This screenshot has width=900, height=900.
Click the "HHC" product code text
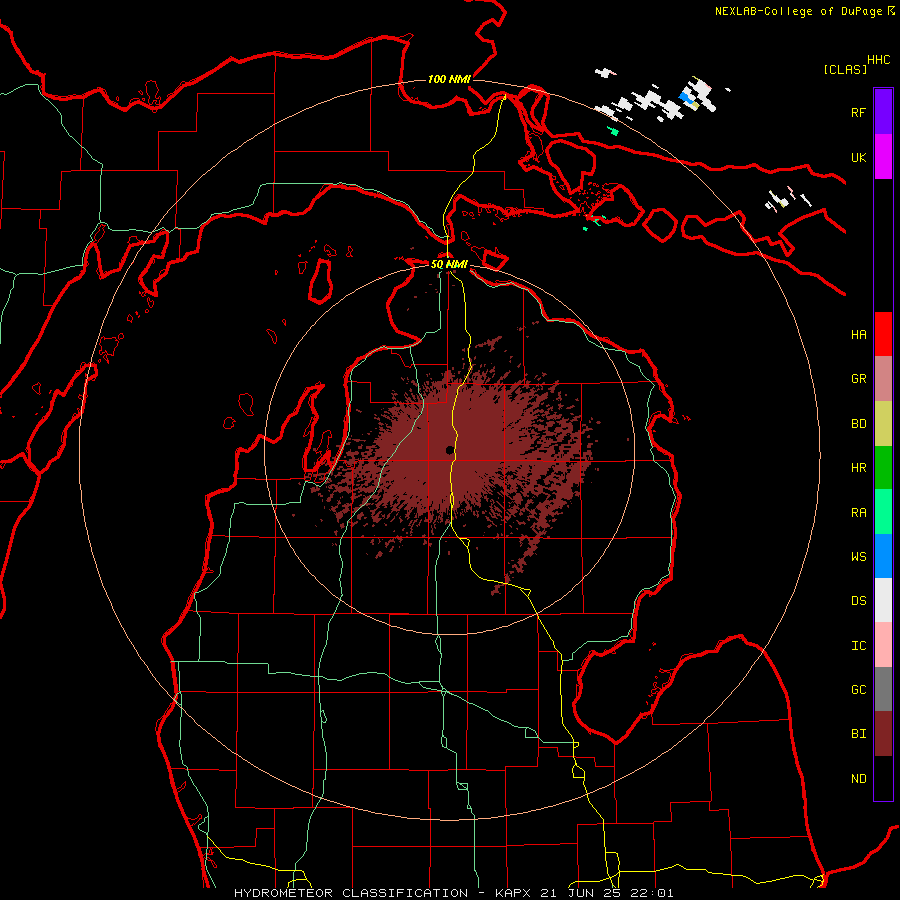click(x=878, y=60)
